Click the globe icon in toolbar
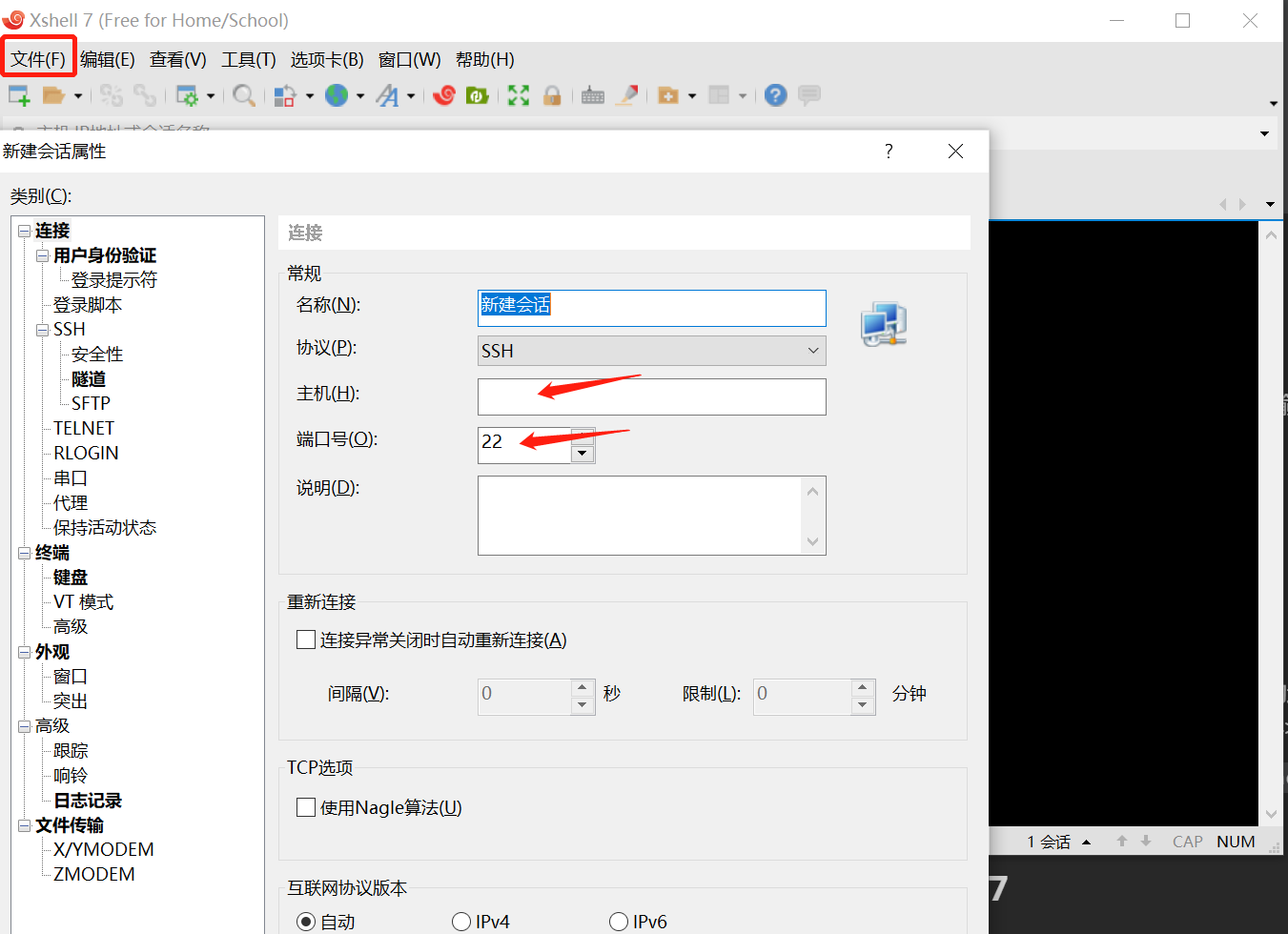1288x934 pixels. tap(337, 95)
